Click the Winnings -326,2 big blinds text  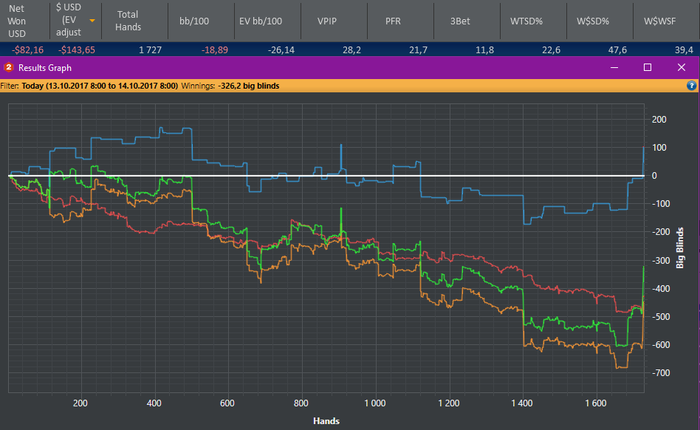230,86
